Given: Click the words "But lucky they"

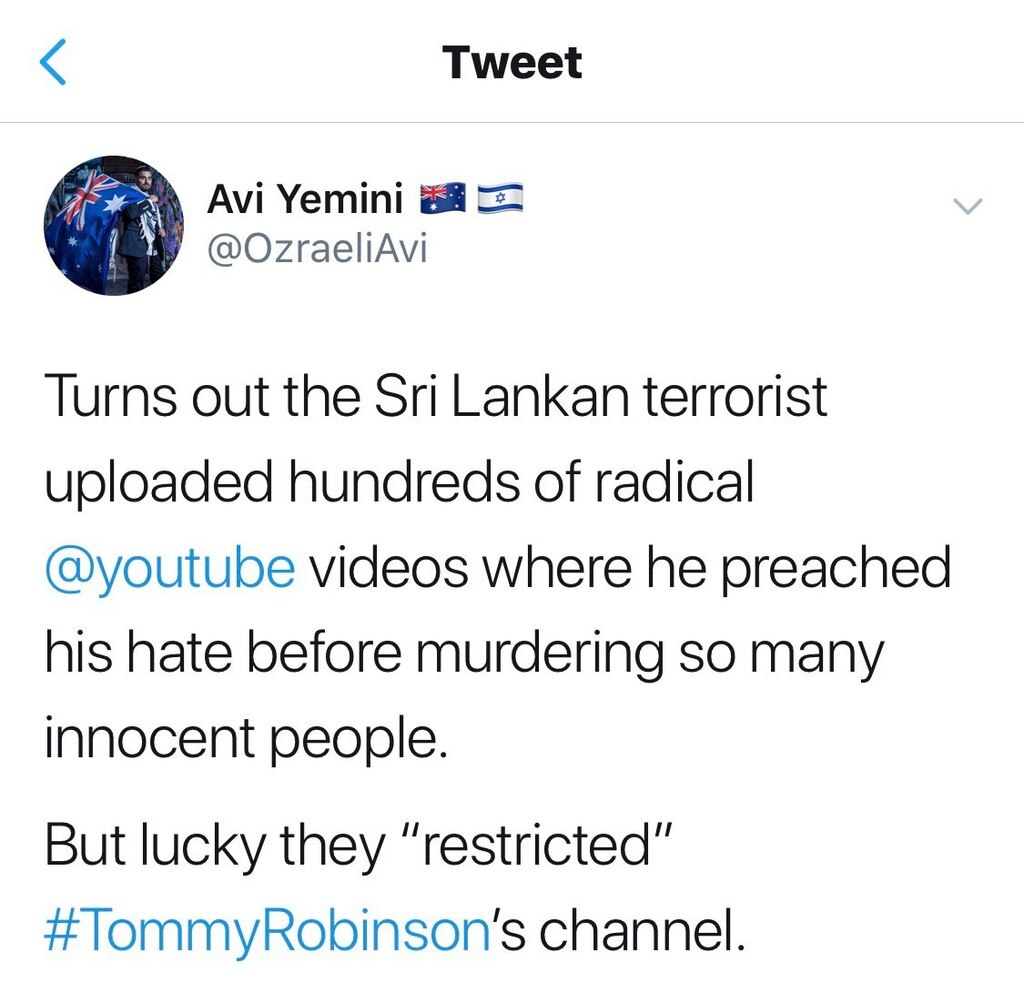Looking at the screenshot, I should (x=214, y=846).
